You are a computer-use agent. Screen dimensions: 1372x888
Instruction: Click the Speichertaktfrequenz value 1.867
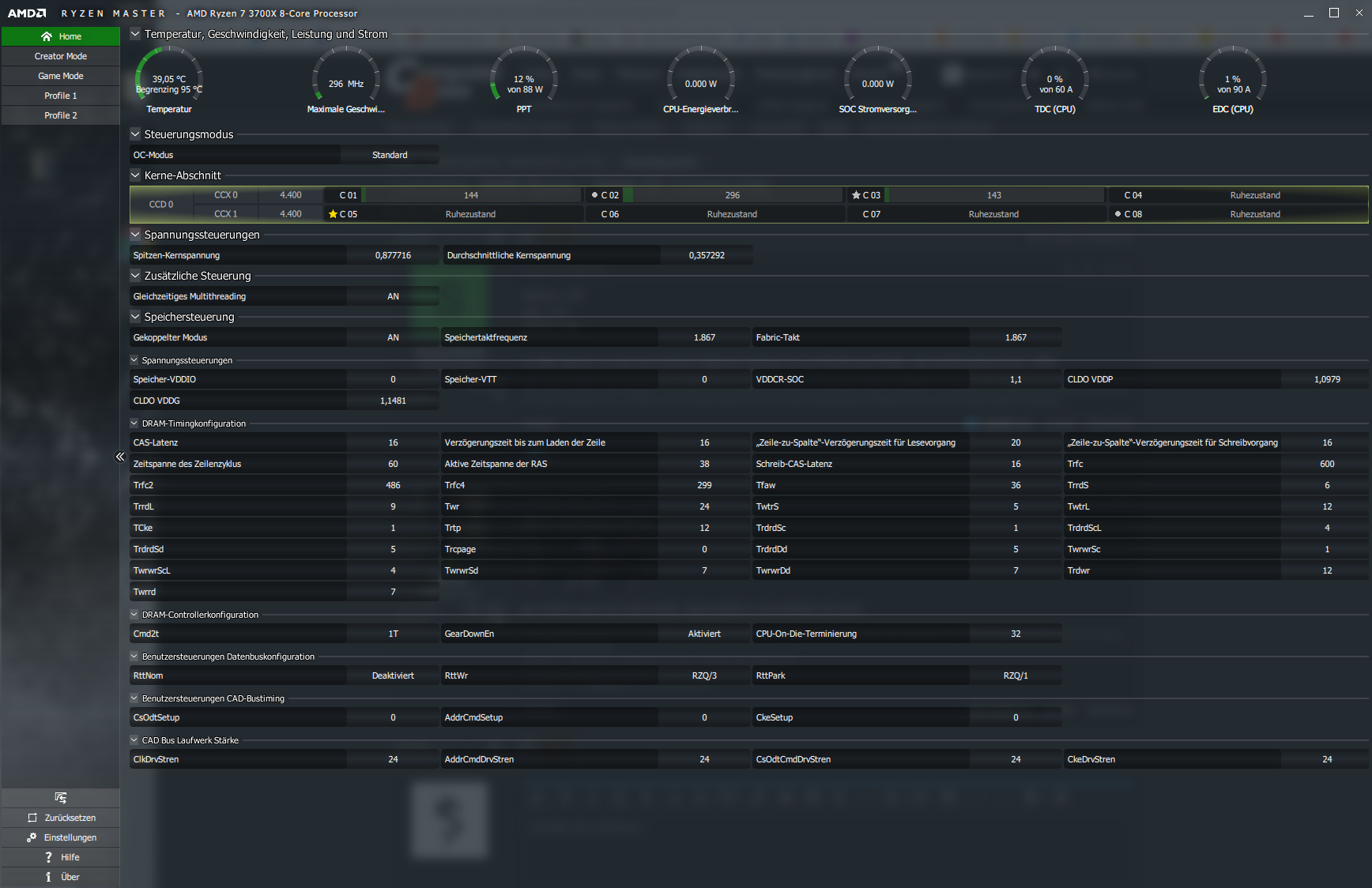704,337
